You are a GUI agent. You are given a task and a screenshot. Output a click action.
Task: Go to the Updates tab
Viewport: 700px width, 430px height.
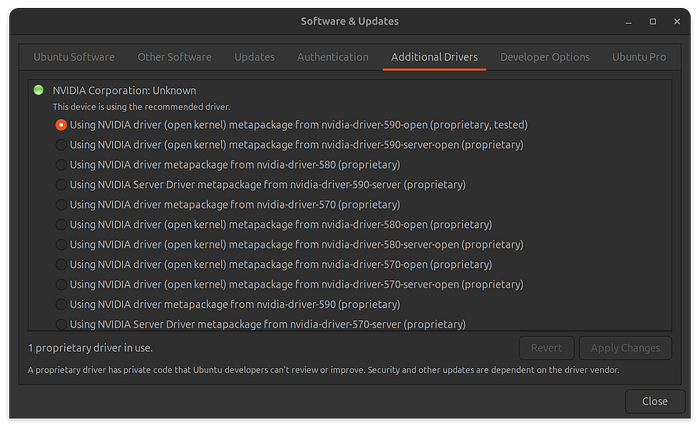(255, 57)
